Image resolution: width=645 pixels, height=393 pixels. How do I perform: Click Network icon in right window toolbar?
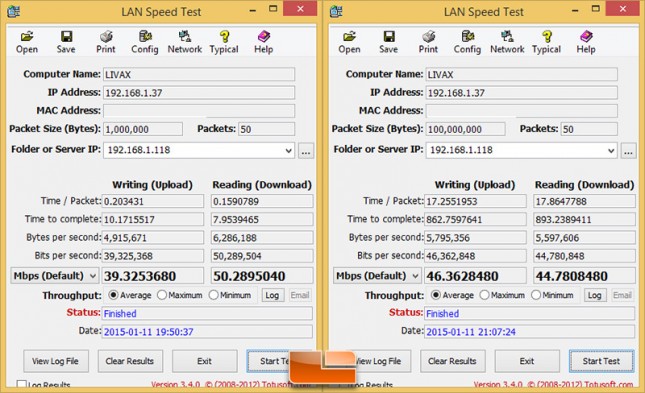[507, 42]
